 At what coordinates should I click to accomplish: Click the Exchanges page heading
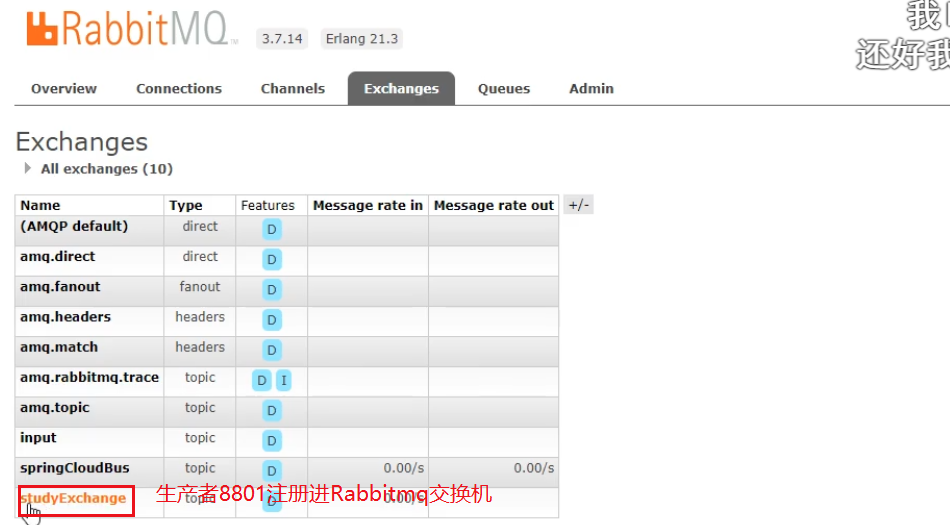pos(82,142)
